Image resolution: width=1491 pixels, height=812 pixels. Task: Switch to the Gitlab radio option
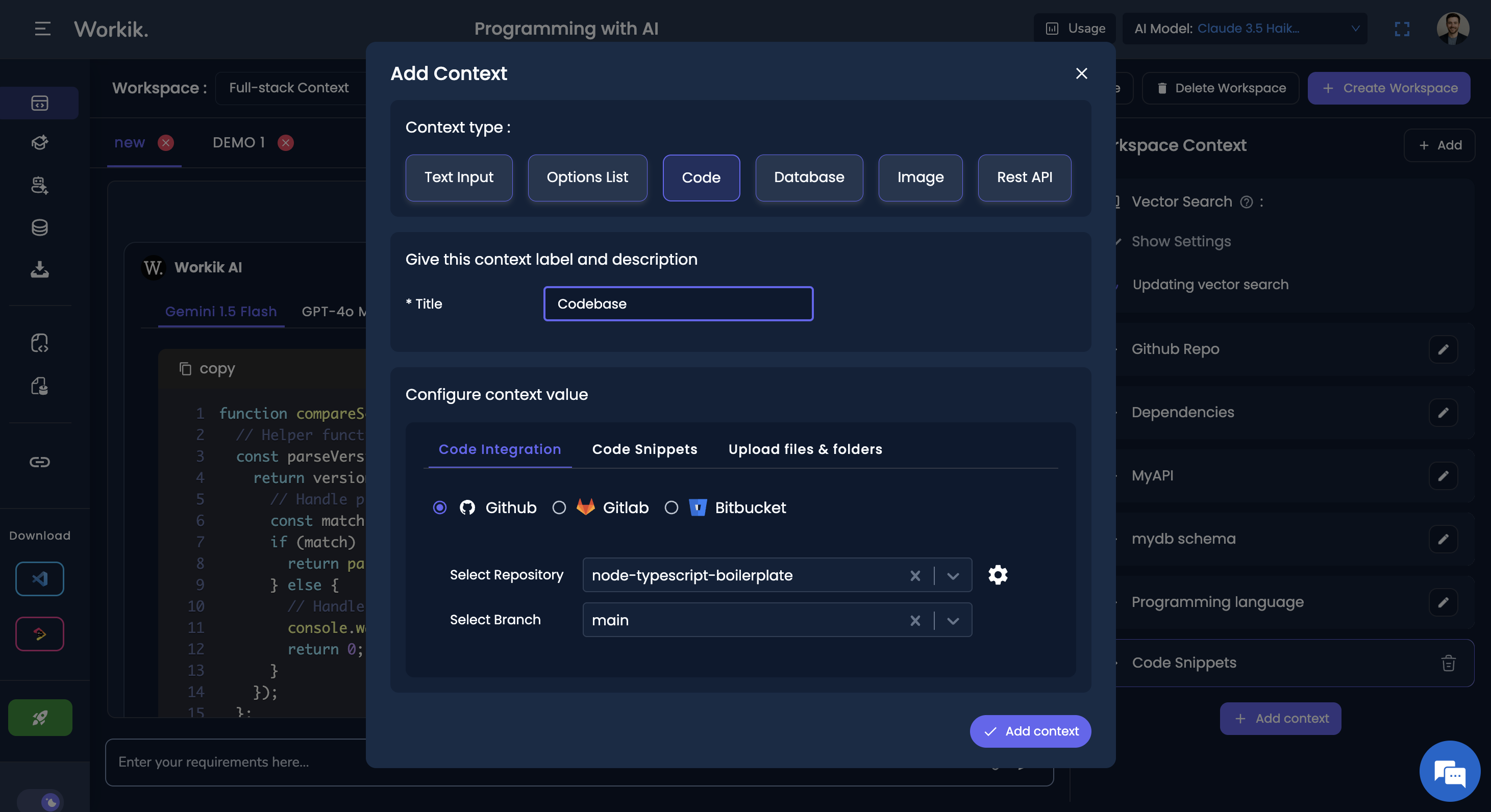coord(559,508)
